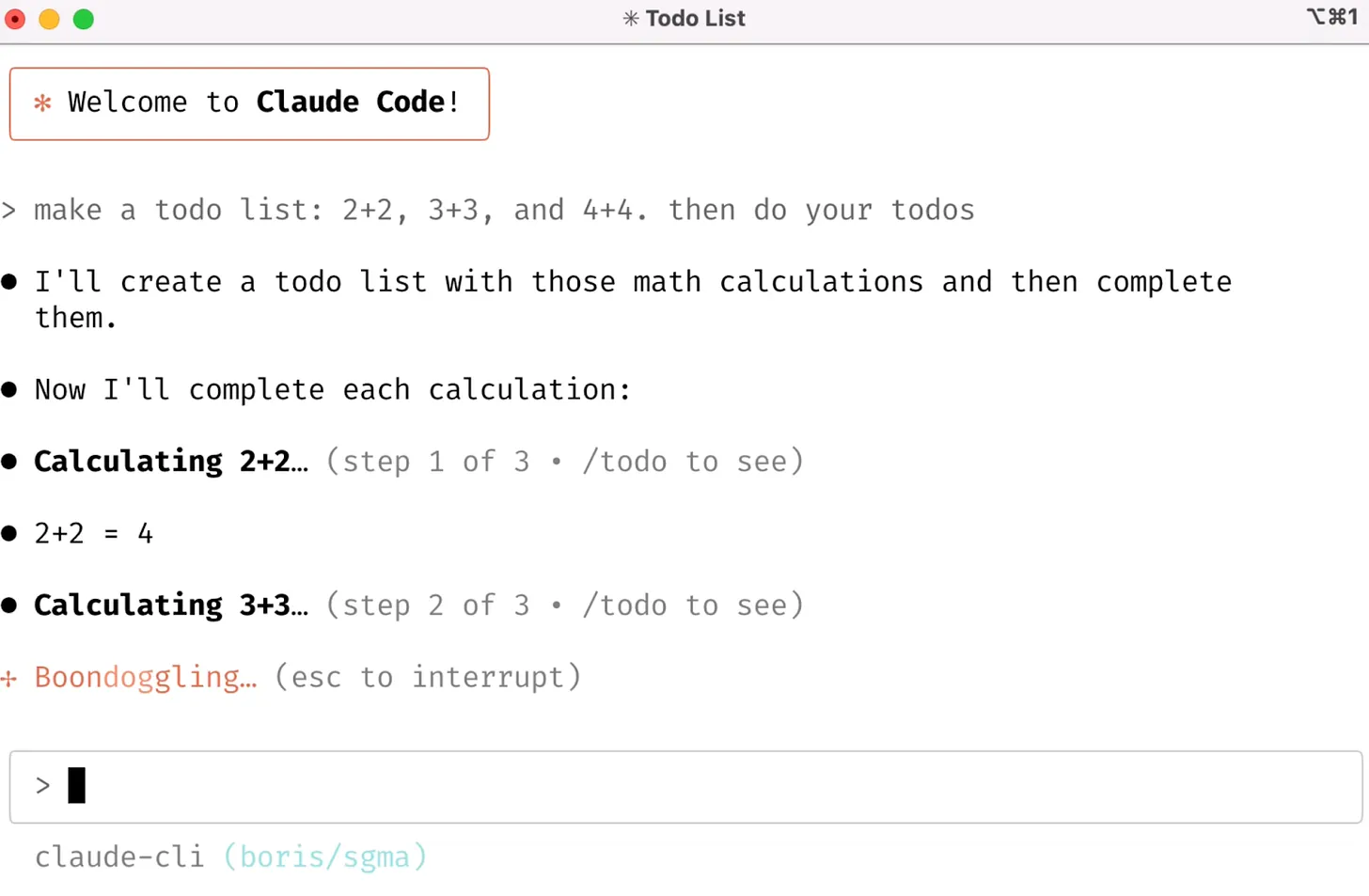Click the 'Todo List' window title
Image resolution: width=1369 pixels, height=896 pixels.
pyautogui.click(x=696, y=18)
